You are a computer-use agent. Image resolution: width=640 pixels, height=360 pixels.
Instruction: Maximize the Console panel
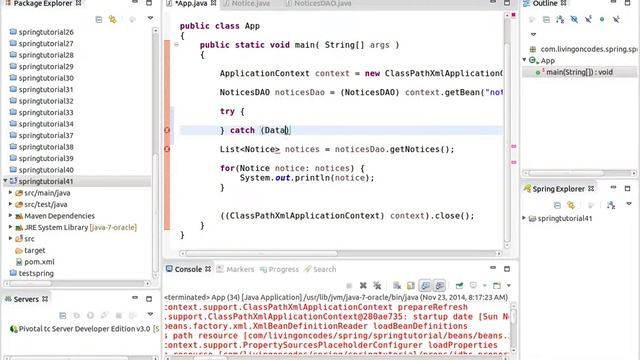[x=507, y=269]
